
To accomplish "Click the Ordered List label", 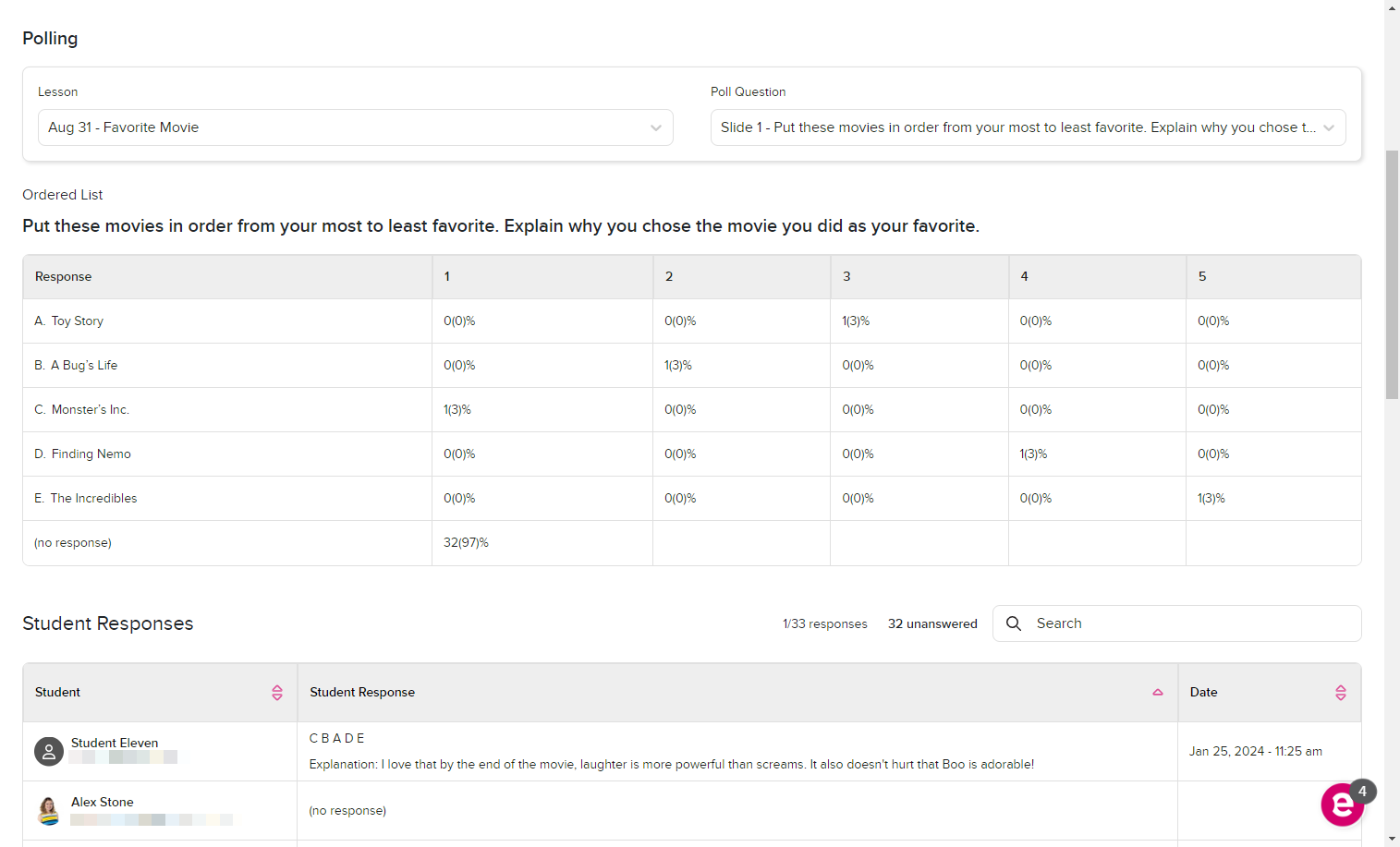I will point(63,195).
